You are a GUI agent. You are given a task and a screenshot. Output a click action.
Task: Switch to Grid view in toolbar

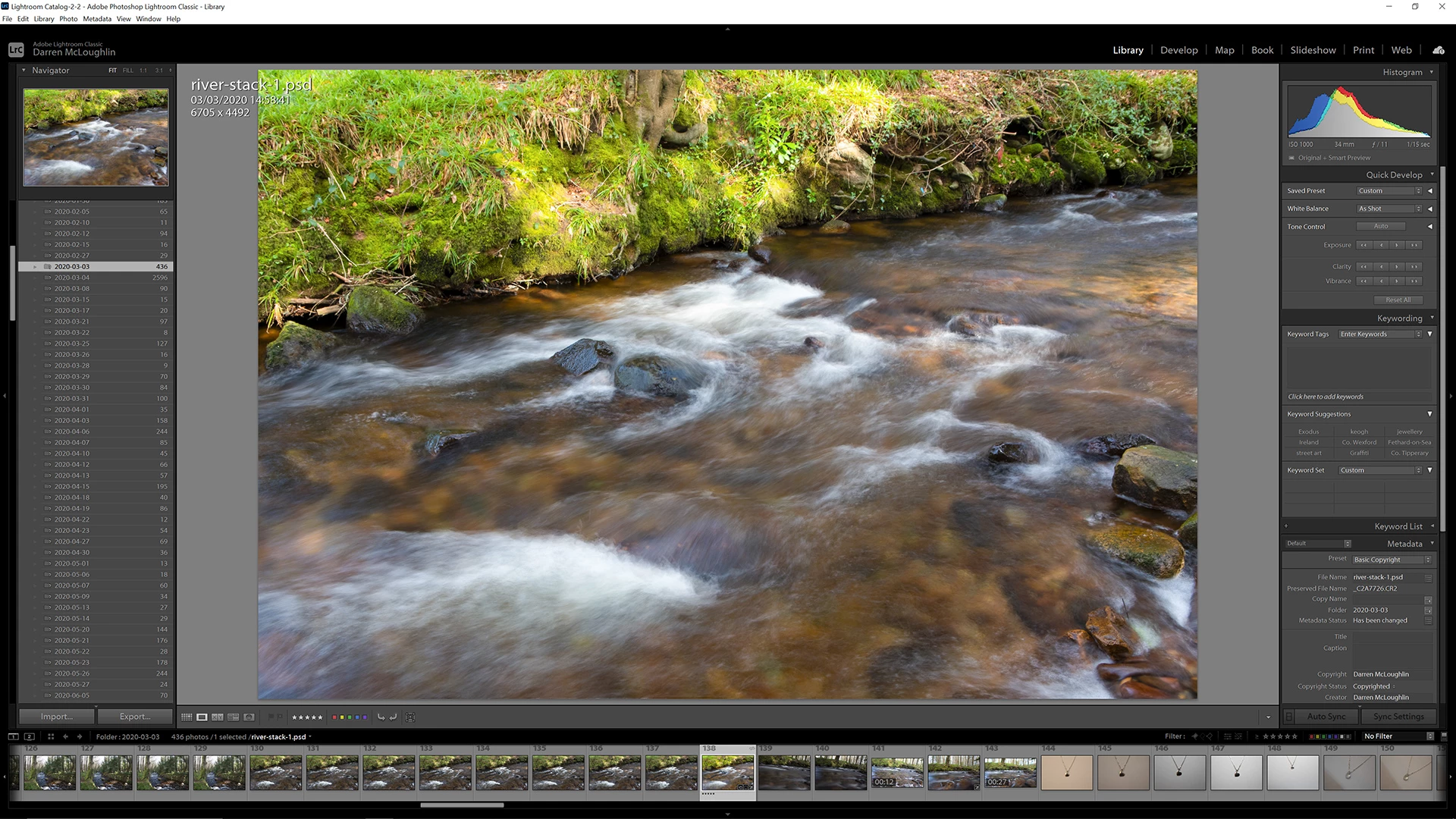187,717
